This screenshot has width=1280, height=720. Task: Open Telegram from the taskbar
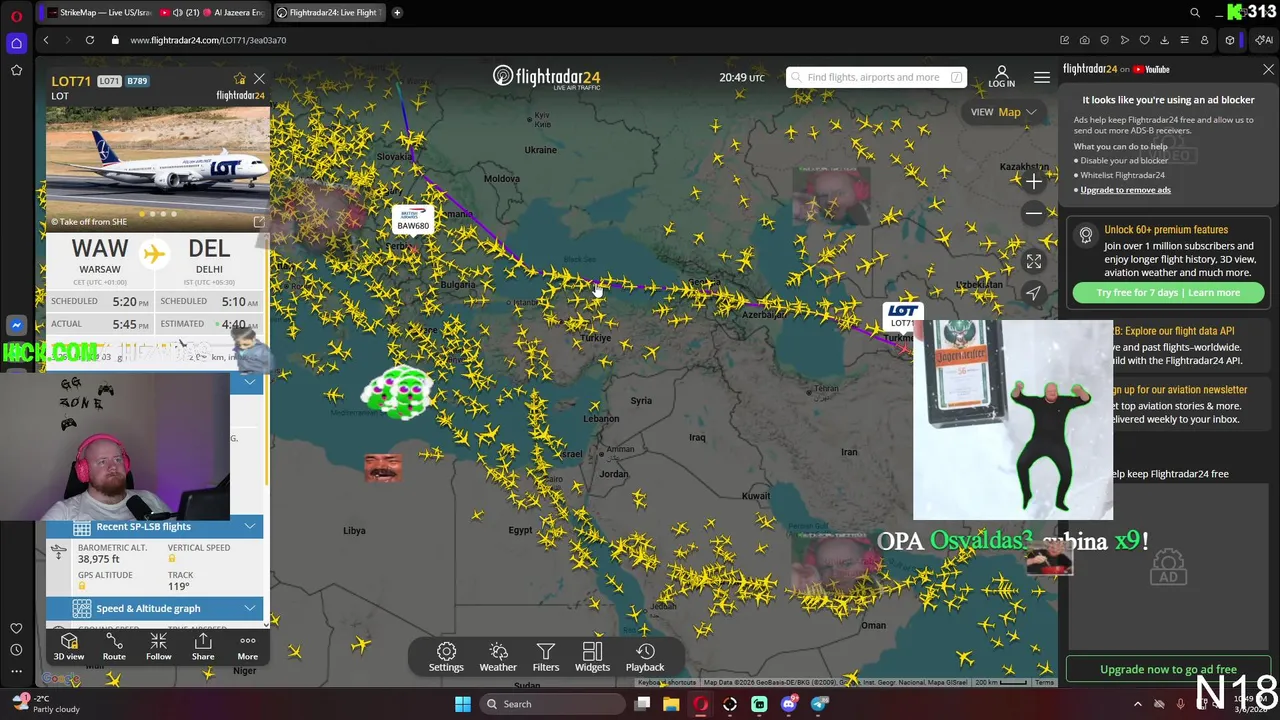[819, 704]
